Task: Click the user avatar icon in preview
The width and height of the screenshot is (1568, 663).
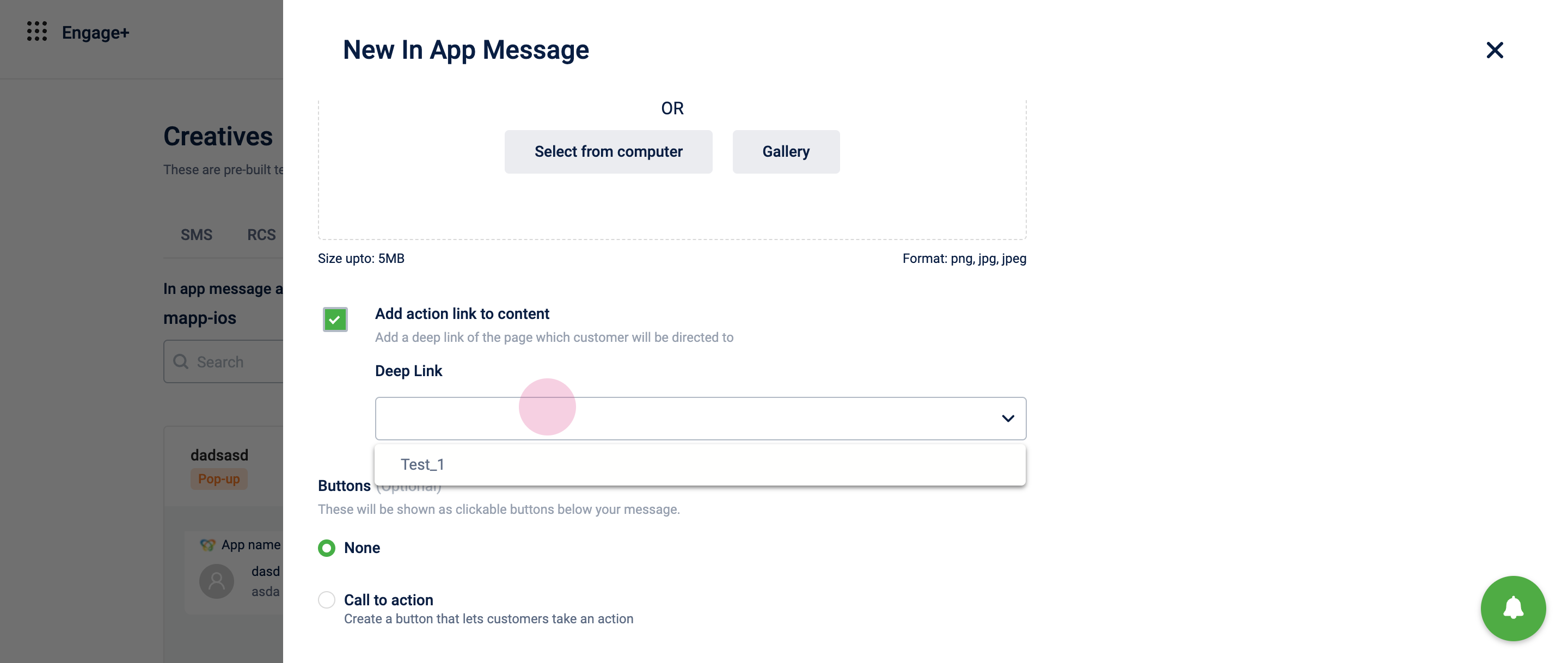Action: pos(217,581)
